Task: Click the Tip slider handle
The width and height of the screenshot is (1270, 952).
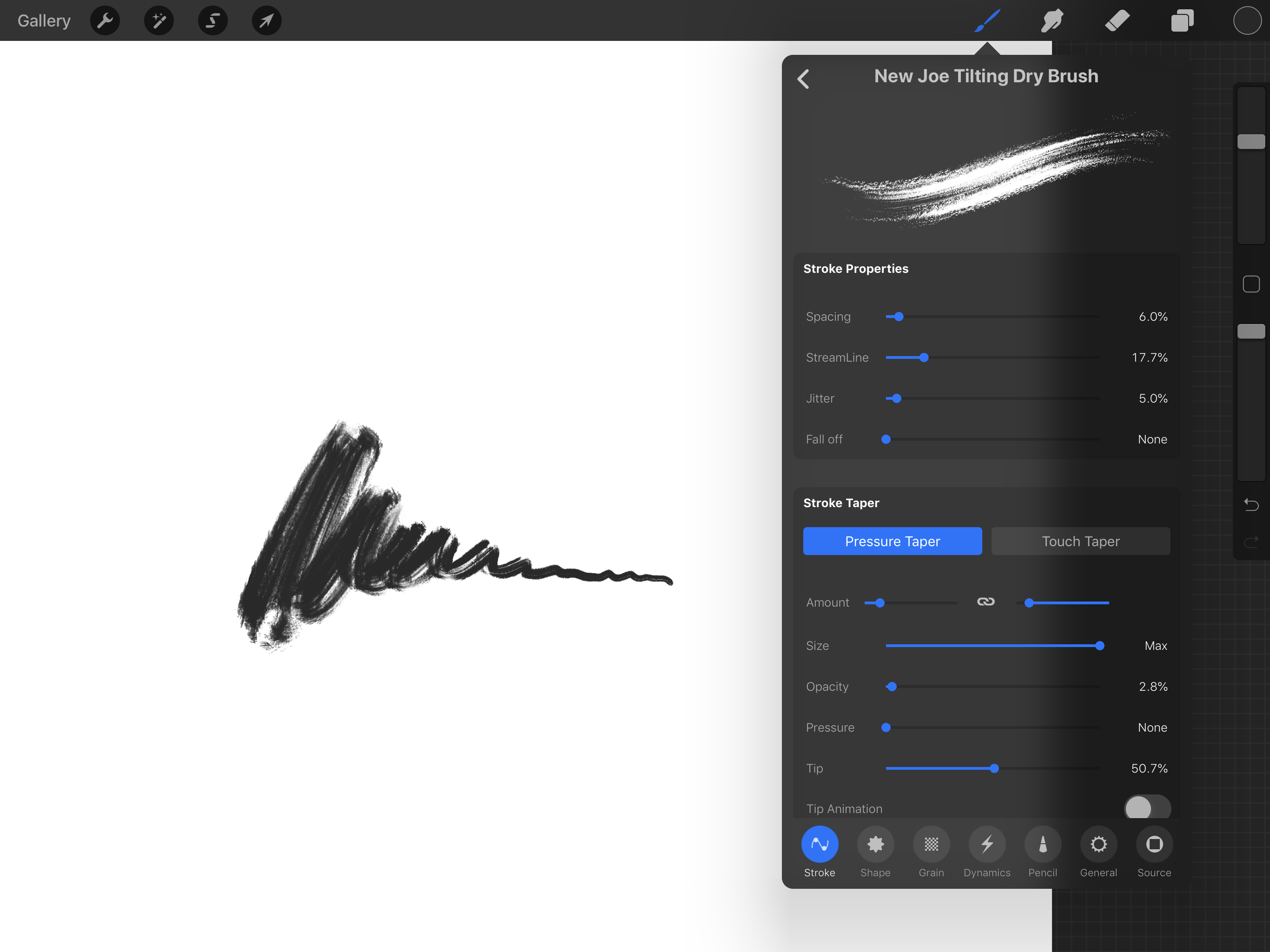Action: click(x=994, y=767)
